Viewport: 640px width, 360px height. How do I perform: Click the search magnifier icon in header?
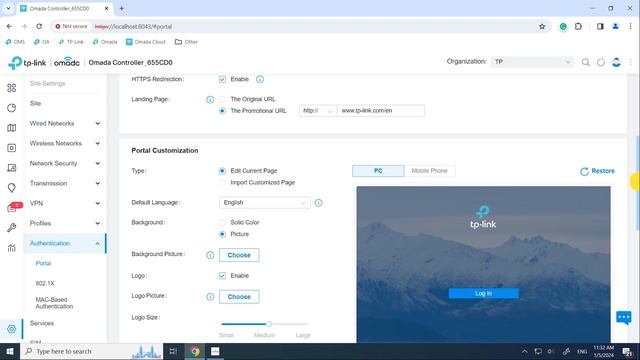585,62
